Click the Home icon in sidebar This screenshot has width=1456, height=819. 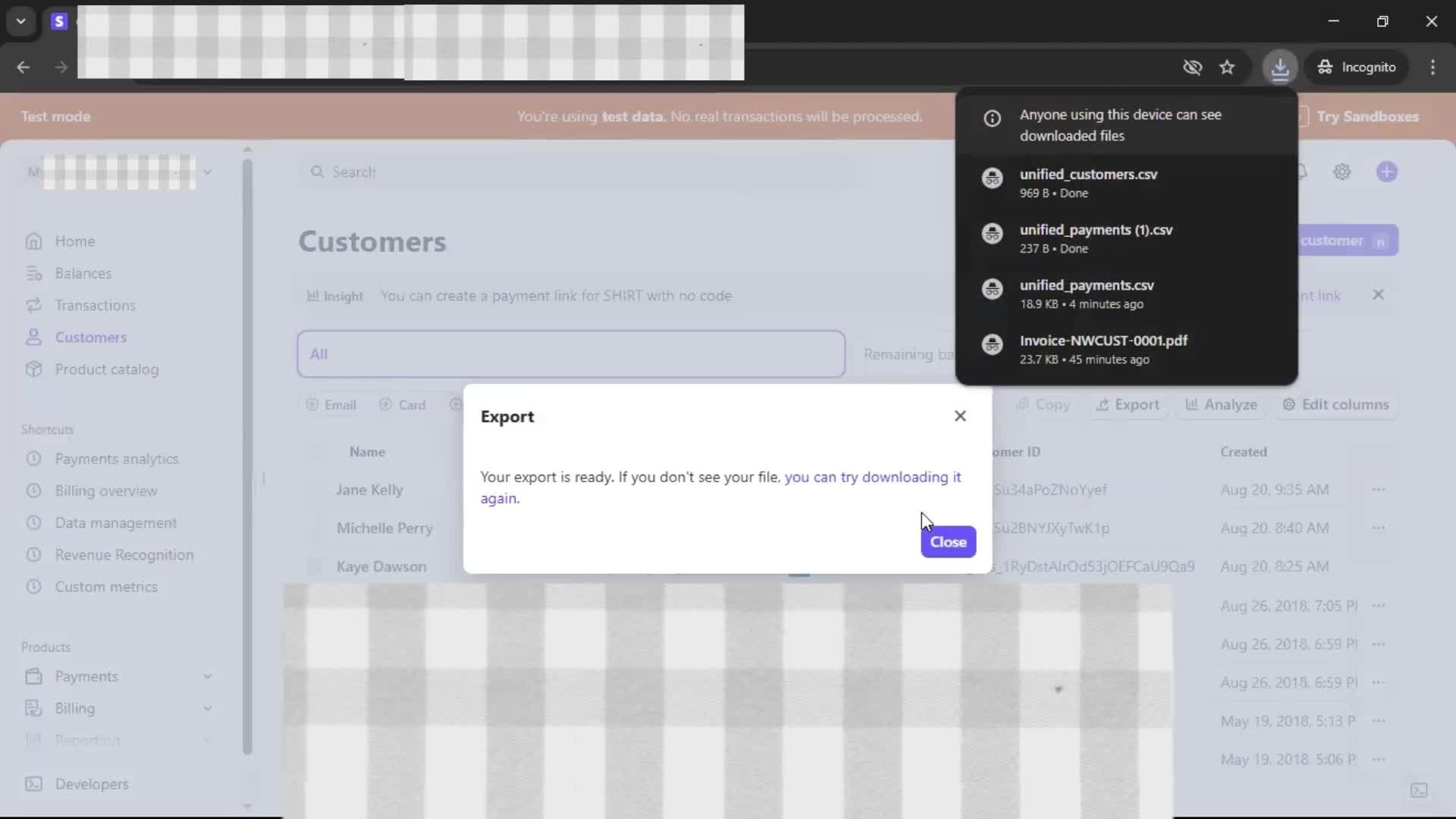coord(33,241)
